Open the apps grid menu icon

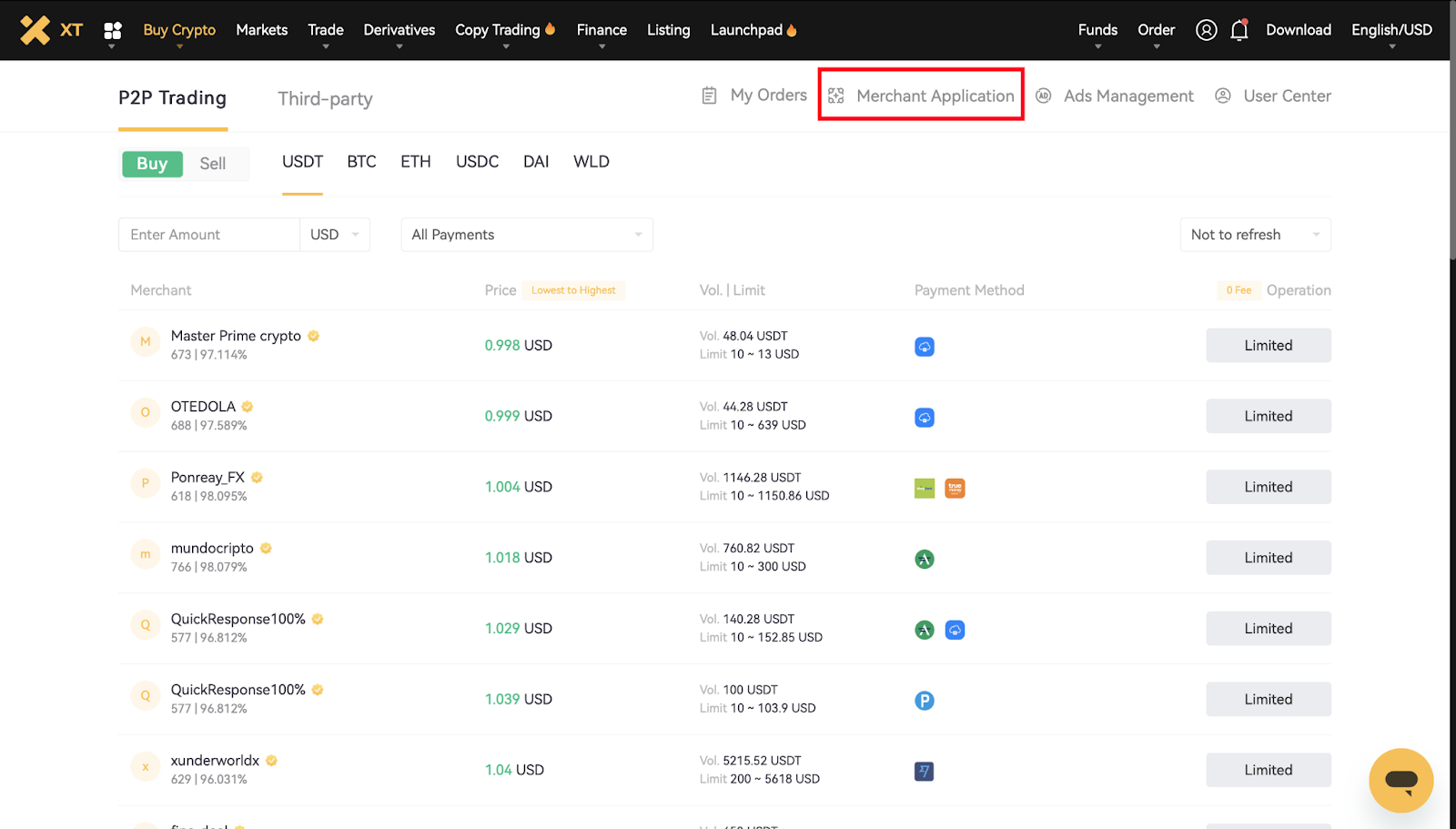(x=113, y=31)
